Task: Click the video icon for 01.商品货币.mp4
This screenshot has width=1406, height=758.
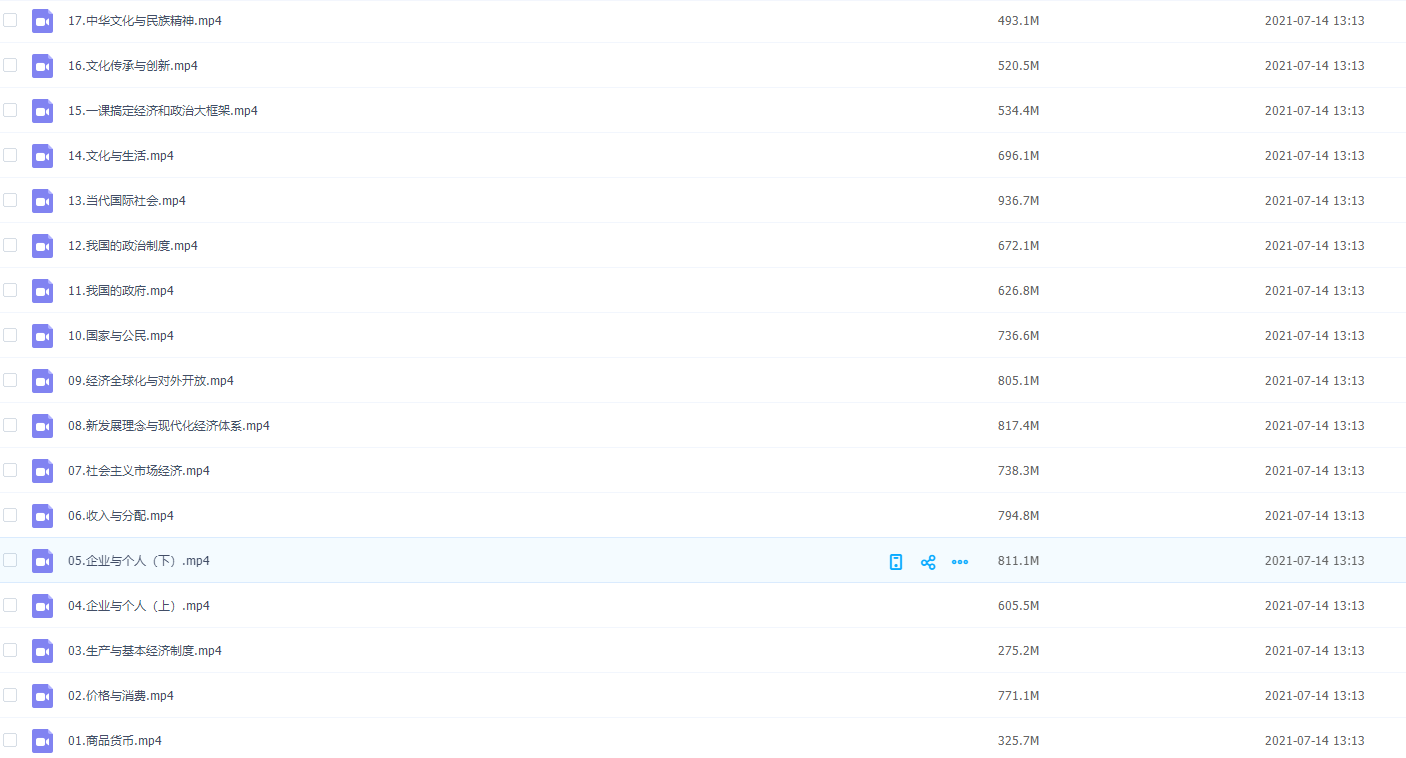Action: click(42, 741)
